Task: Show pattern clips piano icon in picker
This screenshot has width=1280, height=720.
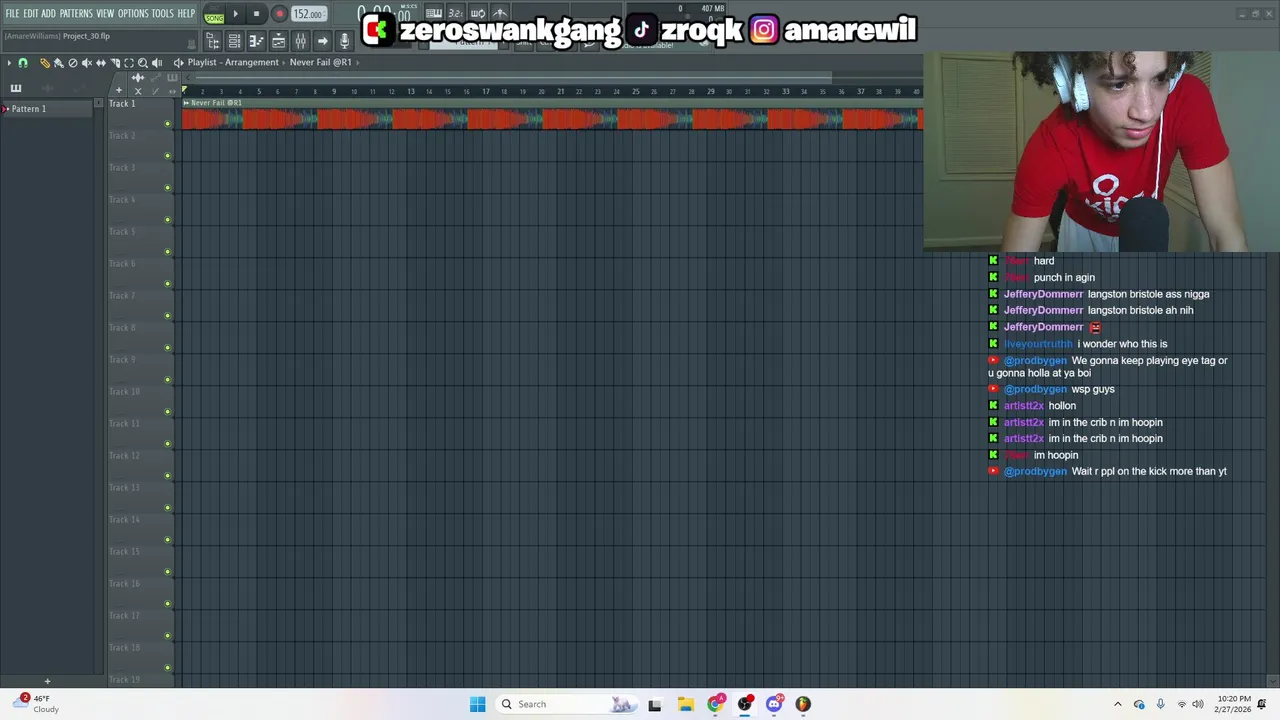Action: (16, 88)
